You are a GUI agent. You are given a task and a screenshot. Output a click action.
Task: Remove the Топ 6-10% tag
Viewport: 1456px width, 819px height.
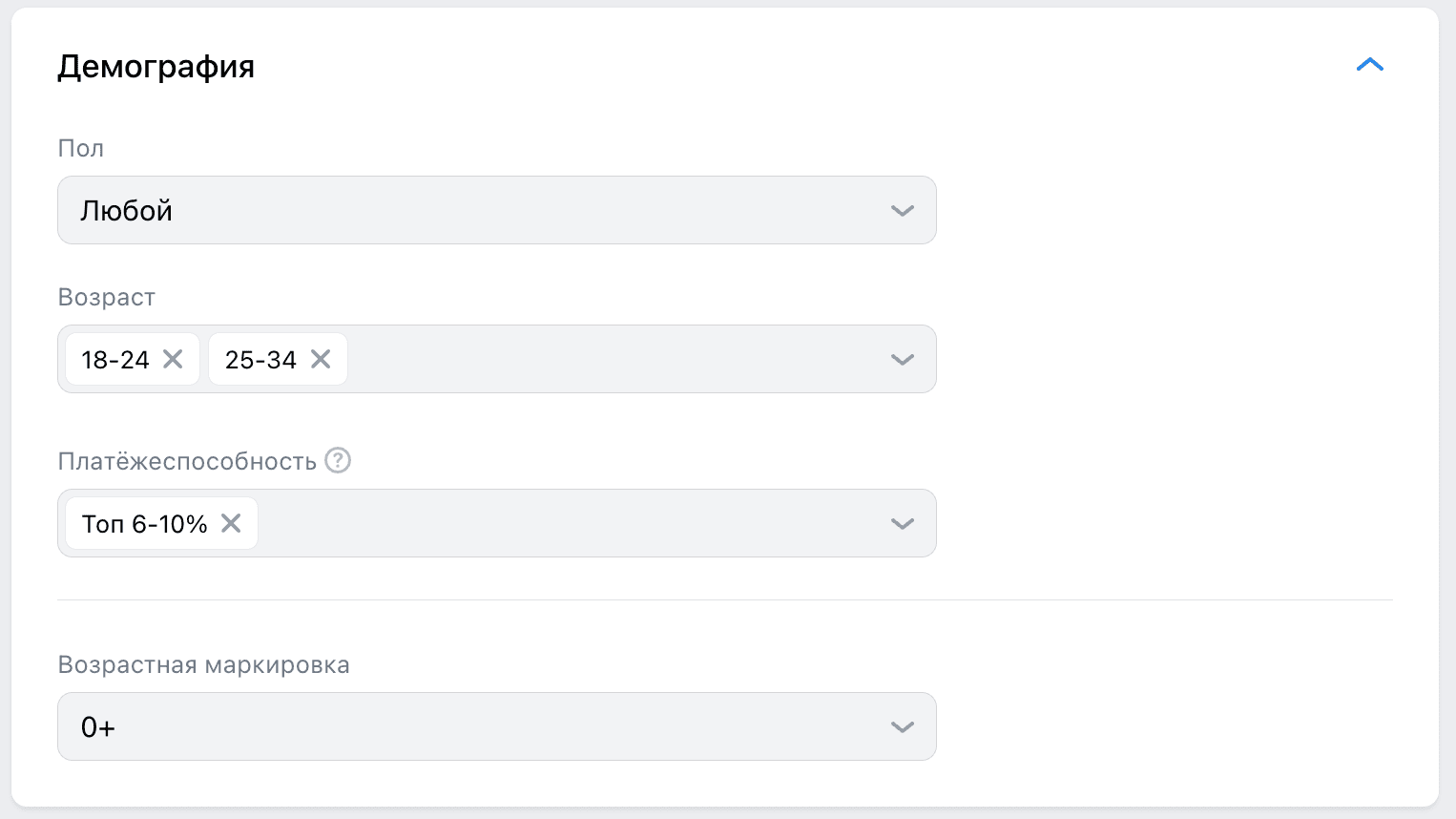click(x=231, y=523)
